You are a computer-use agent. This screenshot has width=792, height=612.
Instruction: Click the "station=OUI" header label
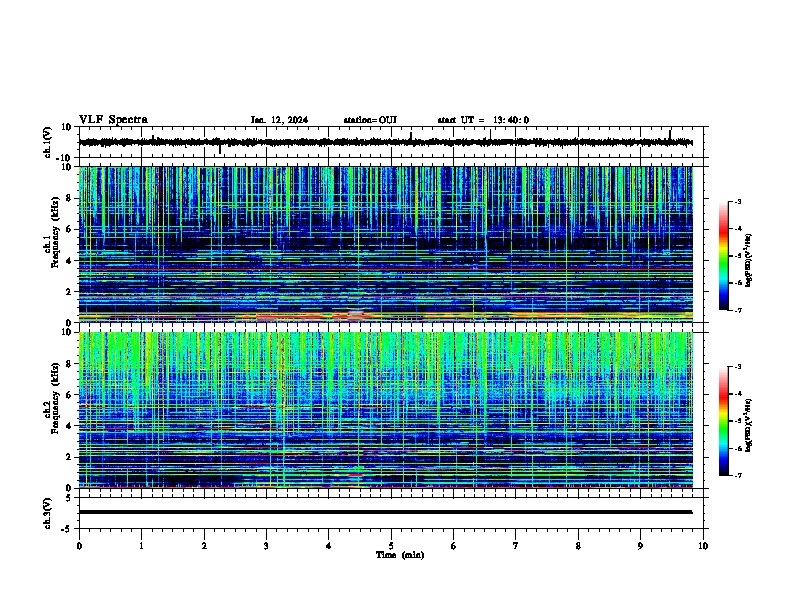(x=370, y=120)
